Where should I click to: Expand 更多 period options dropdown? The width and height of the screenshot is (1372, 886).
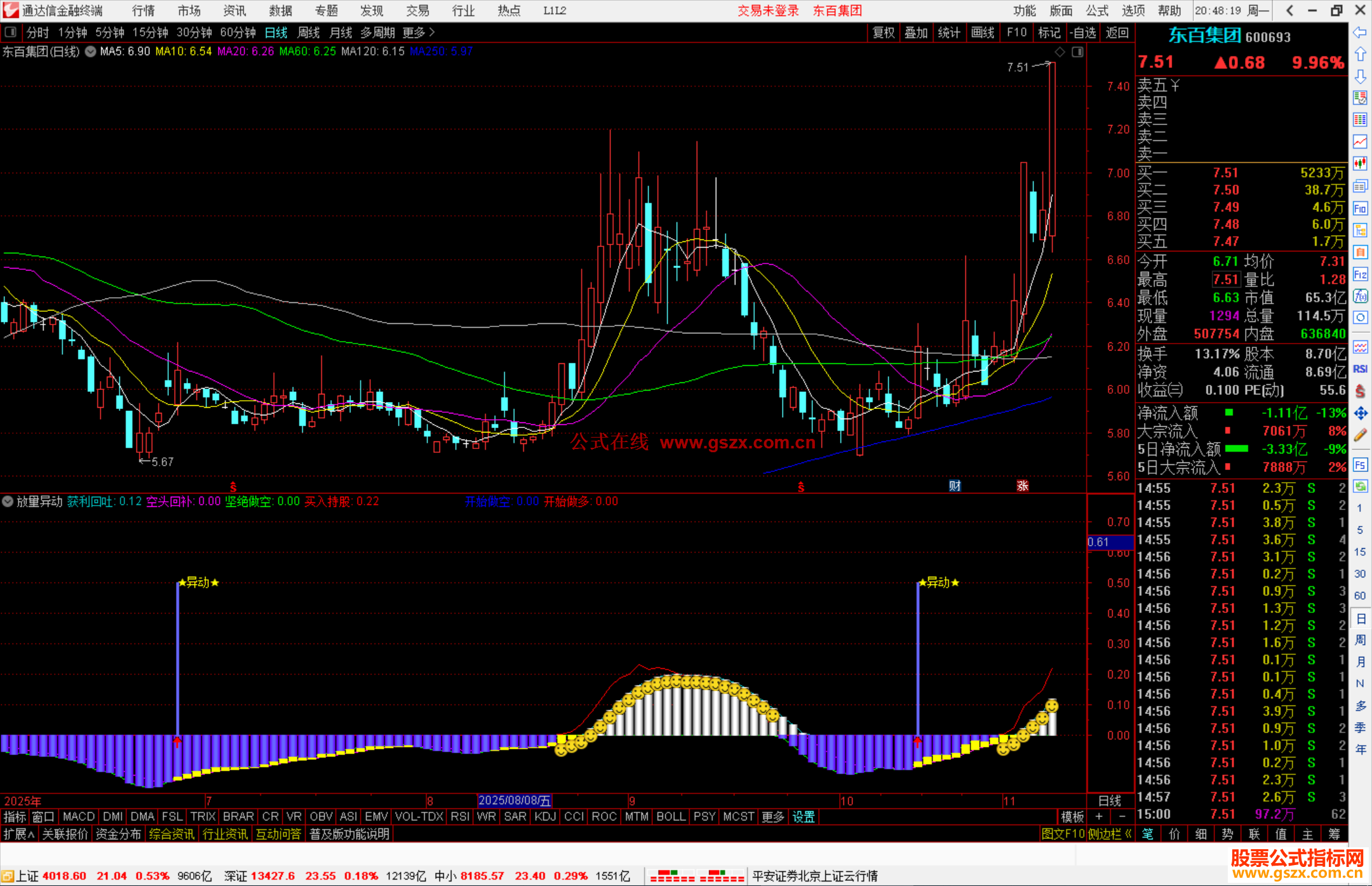419,32
